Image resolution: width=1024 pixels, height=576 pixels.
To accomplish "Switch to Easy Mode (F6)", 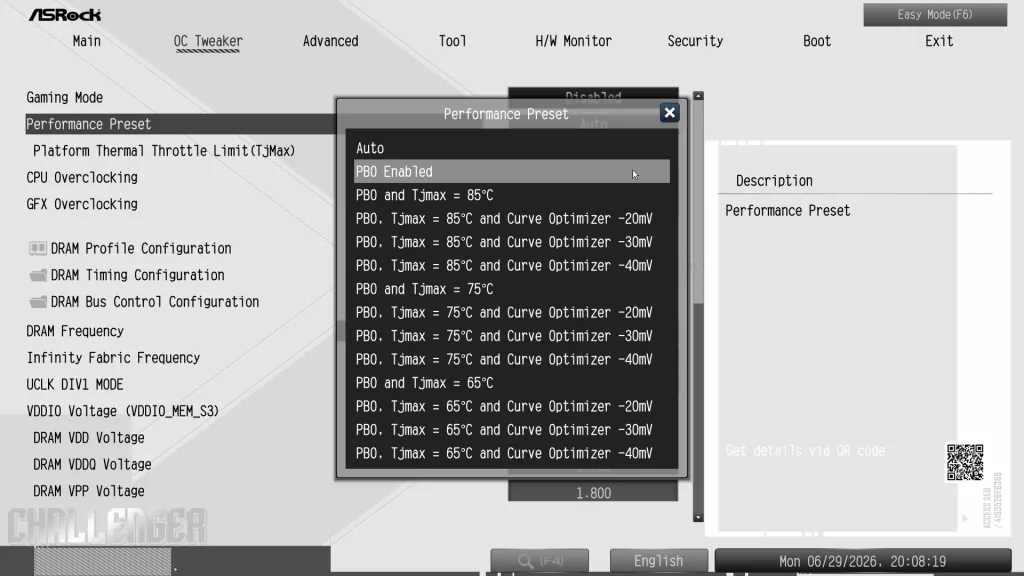I will [935, 14].
